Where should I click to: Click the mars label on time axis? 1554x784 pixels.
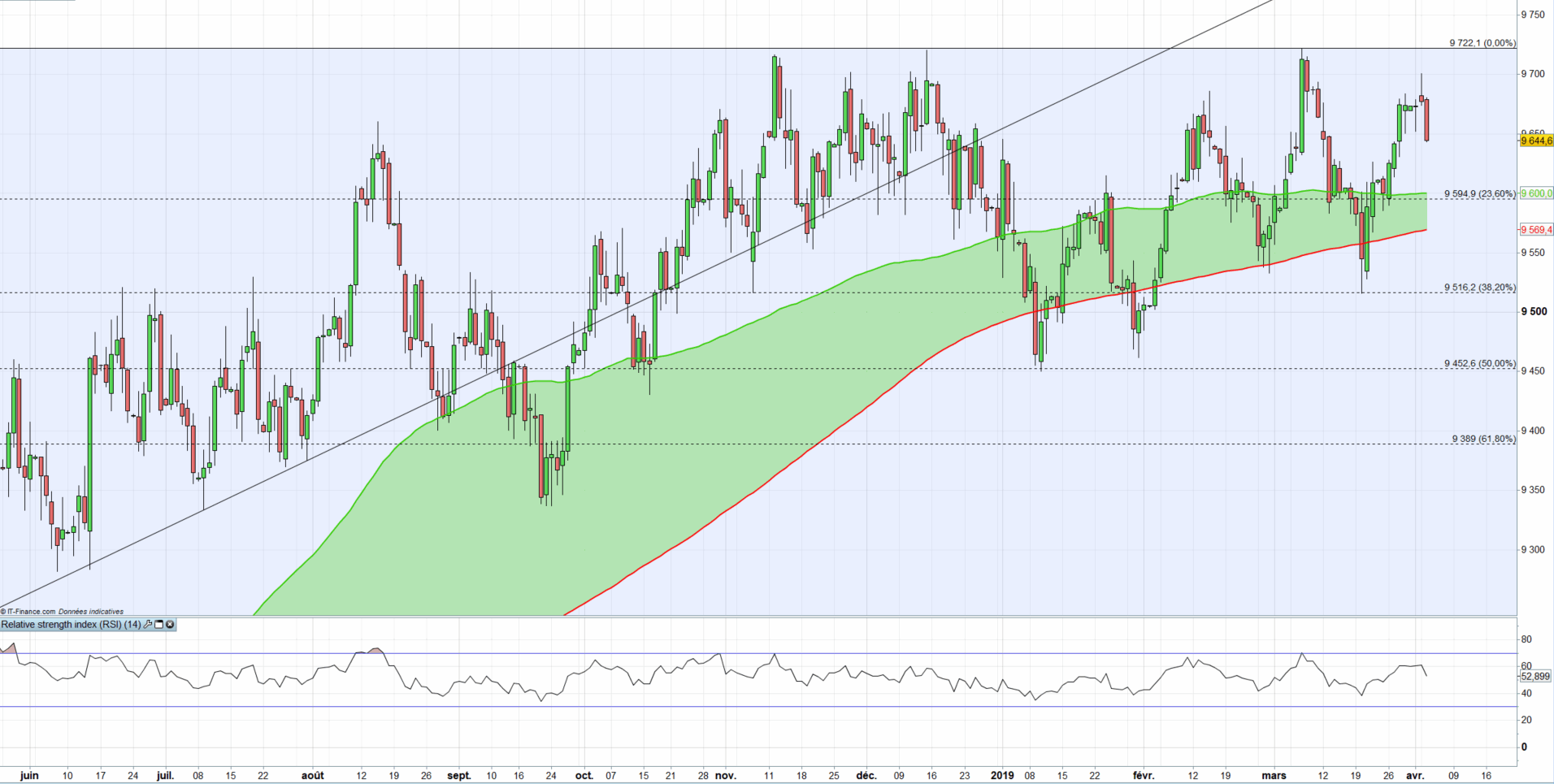coord(1274,775)
